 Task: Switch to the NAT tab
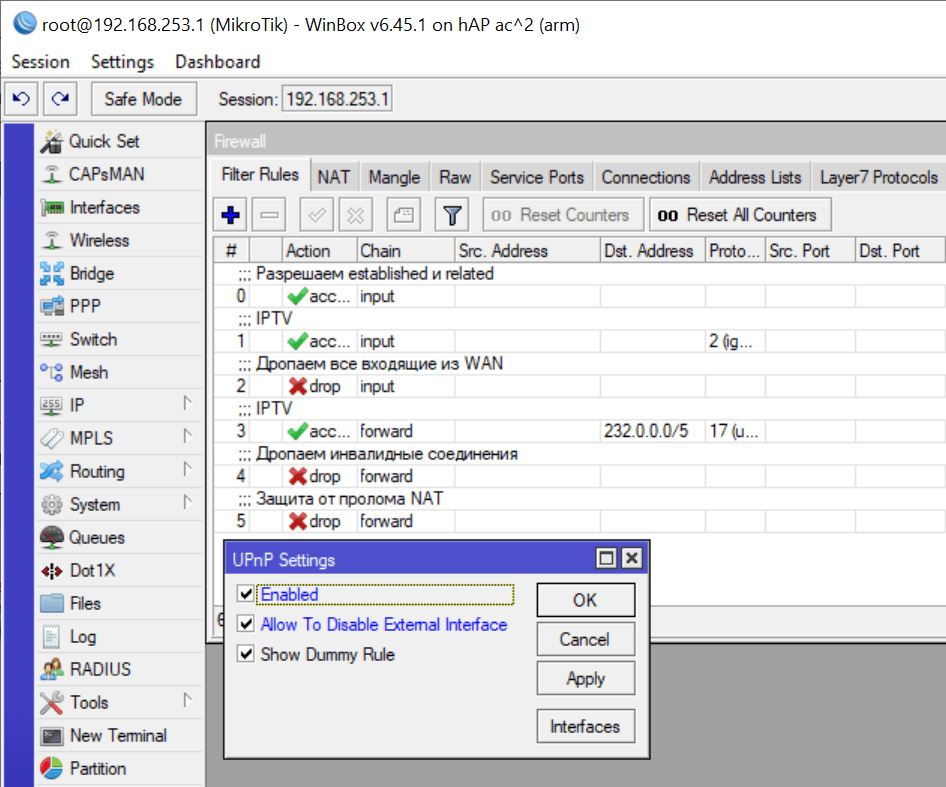coord(334,177)
